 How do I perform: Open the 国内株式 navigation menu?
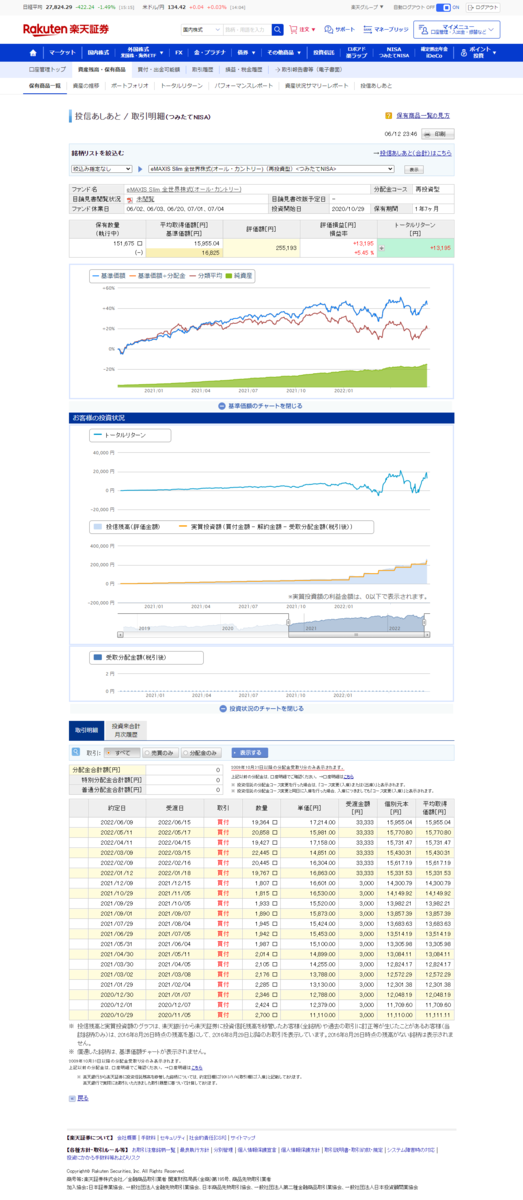tap(98, 51)
